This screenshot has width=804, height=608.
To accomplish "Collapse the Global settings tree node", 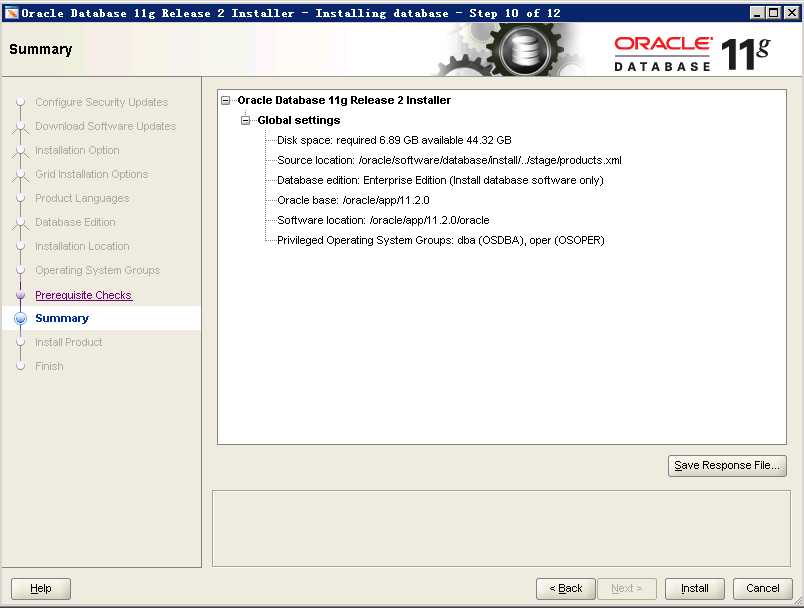I will pyautogui.click(x=246, y=120).
